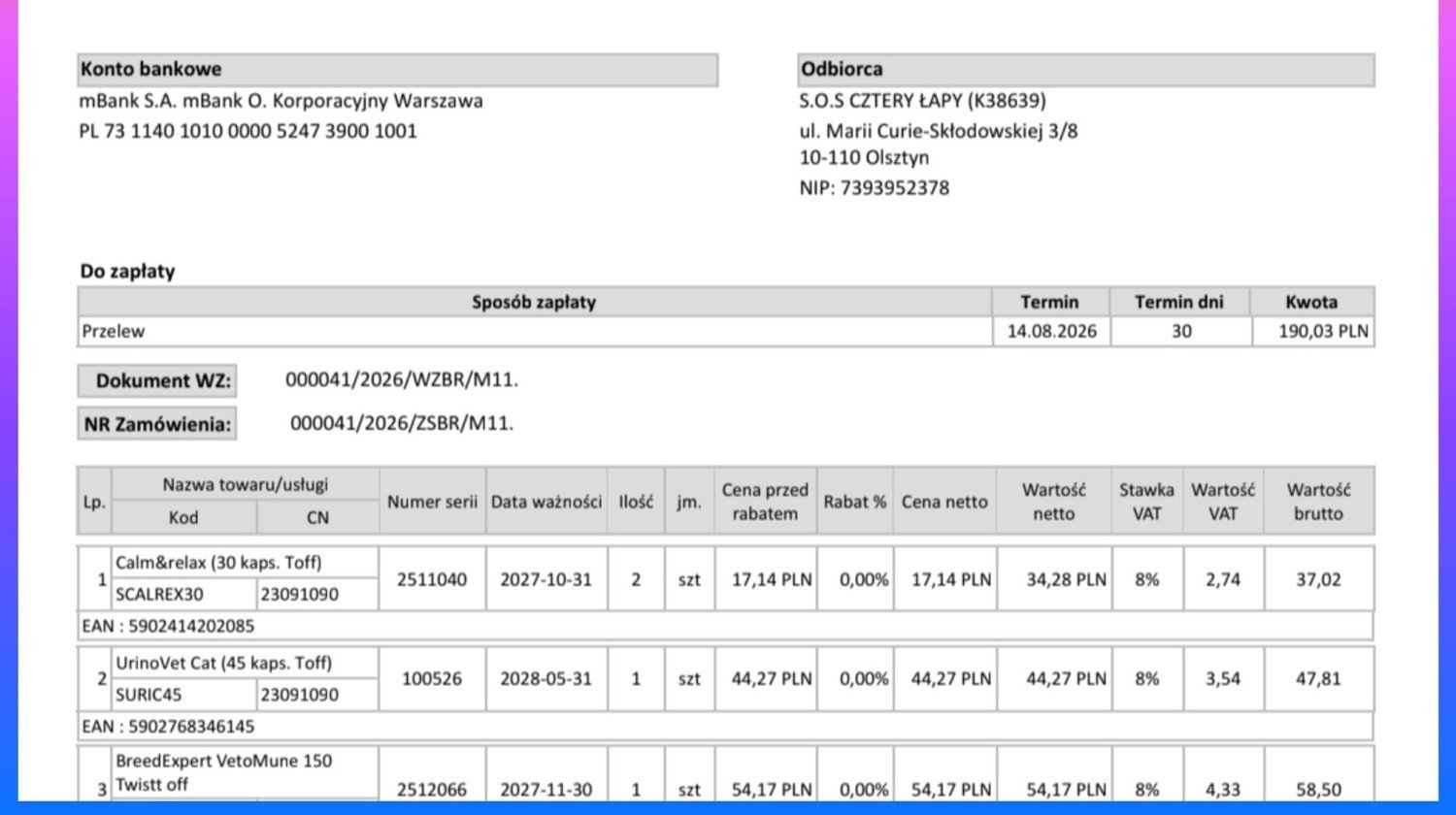
Task: Click the 'Ilość' column header
Action: pyautogui.click(x=636, y=502)
